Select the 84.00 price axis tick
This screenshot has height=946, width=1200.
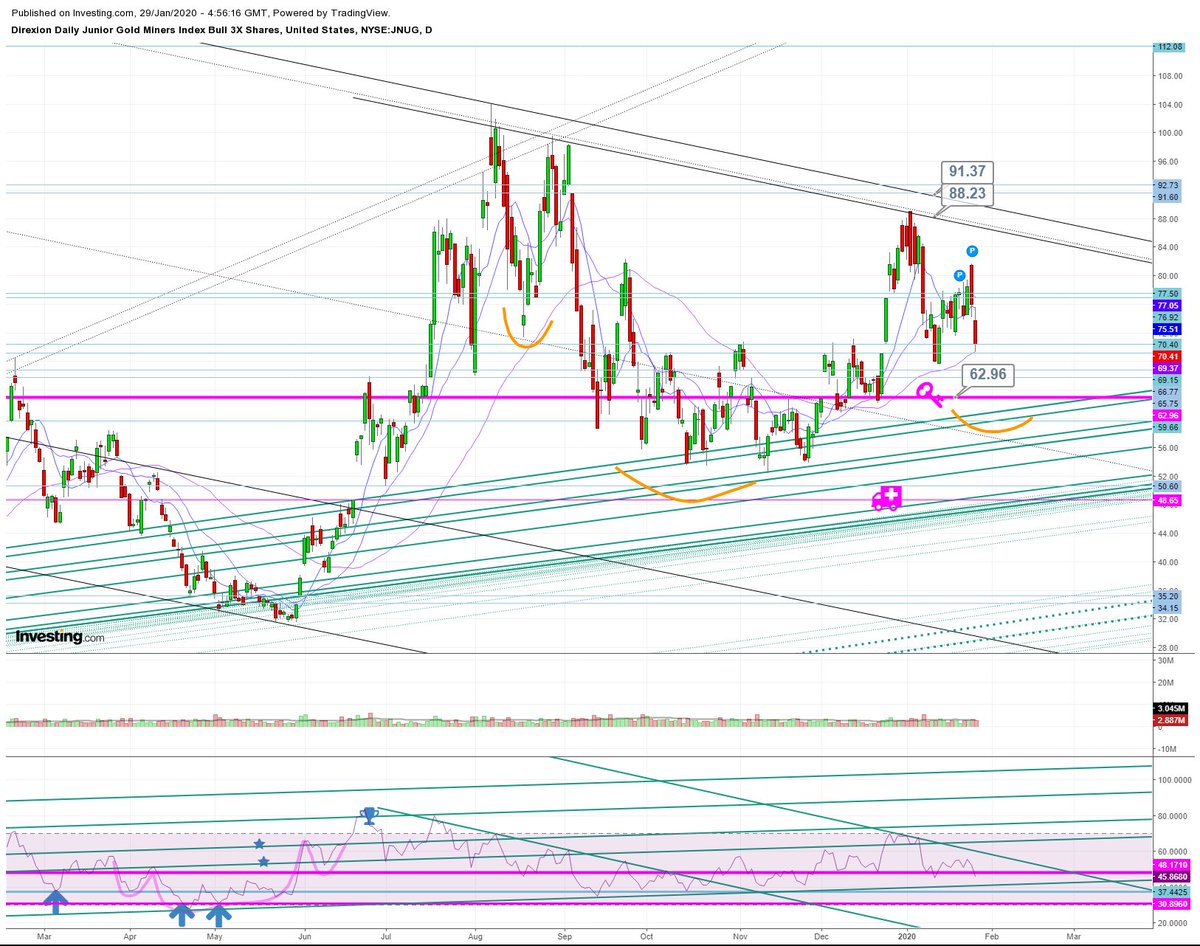pos(1168,248)
